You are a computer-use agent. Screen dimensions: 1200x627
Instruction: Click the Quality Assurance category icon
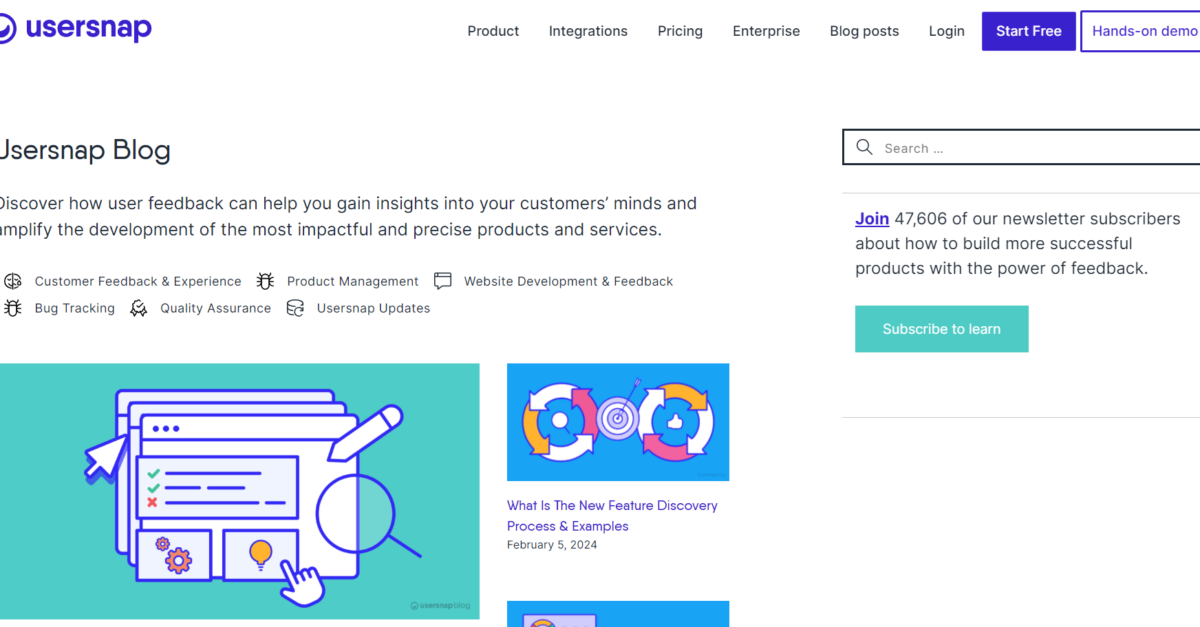click(140, 308)
